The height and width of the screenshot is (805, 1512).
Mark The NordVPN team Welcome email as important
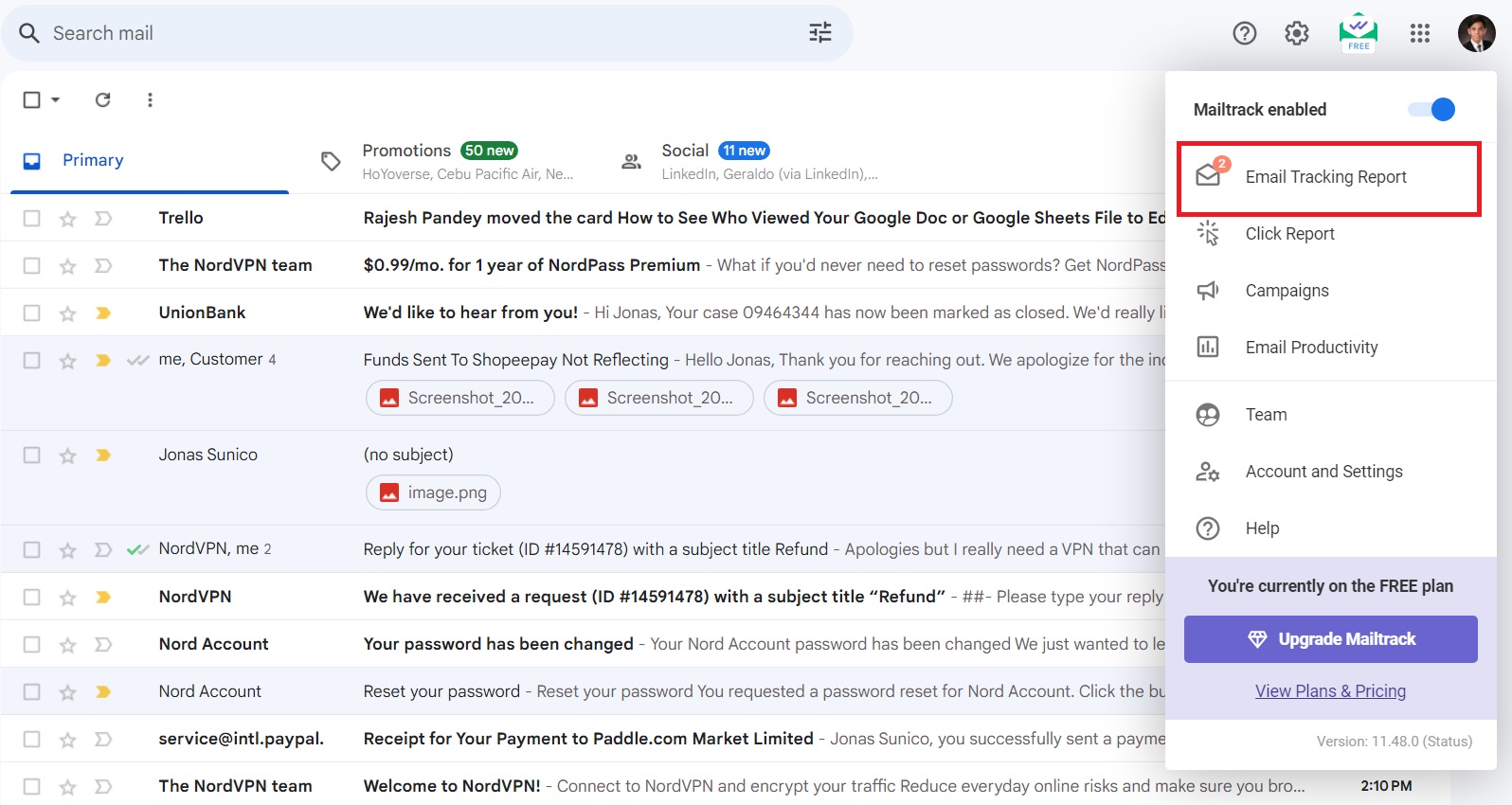[x=103, y=786]
